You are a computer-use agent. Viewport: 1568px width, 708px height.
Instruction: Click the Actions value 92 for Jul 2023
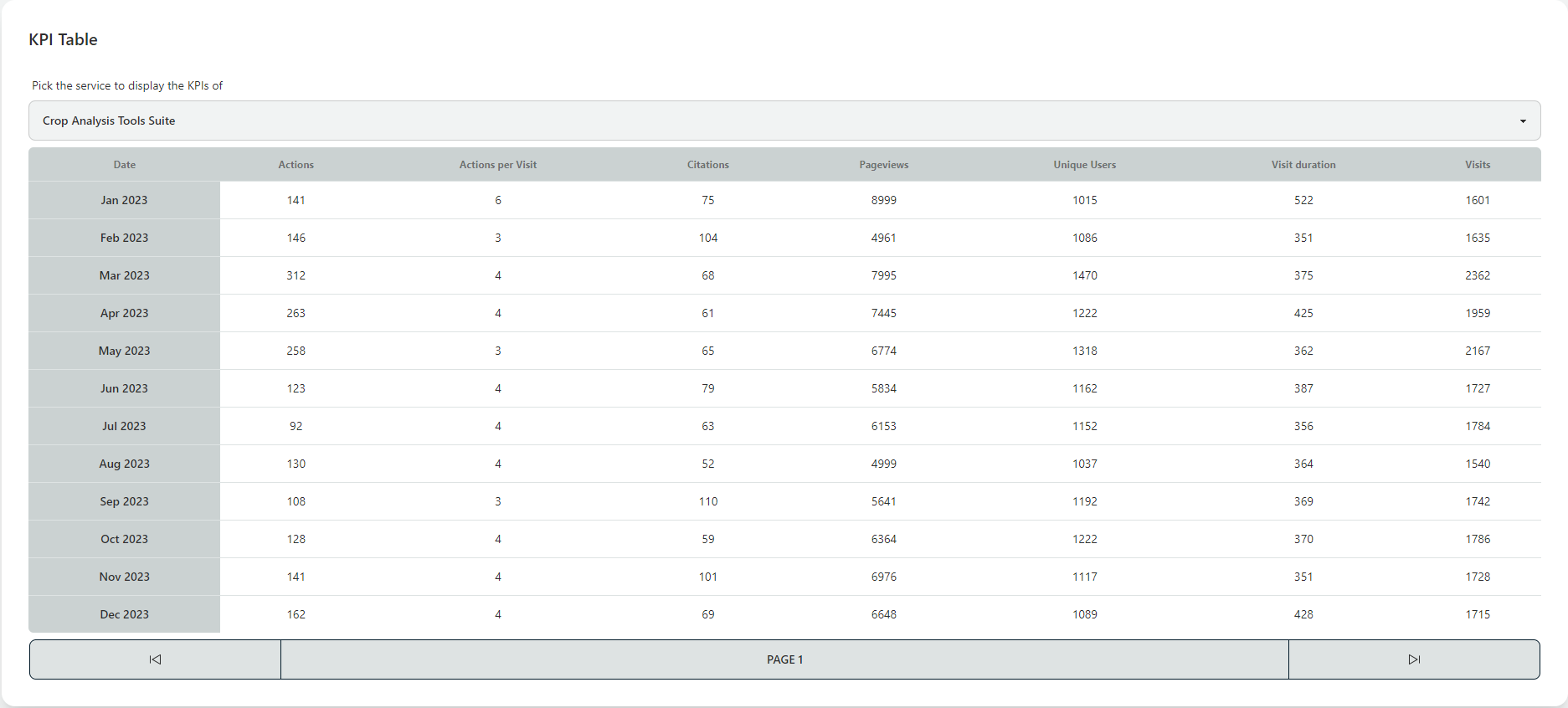(296, 426)
